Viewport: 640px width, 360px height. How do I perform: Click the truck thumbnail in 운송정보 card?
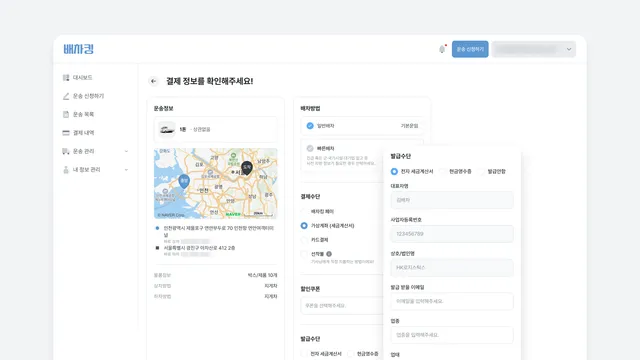(167, 129)
